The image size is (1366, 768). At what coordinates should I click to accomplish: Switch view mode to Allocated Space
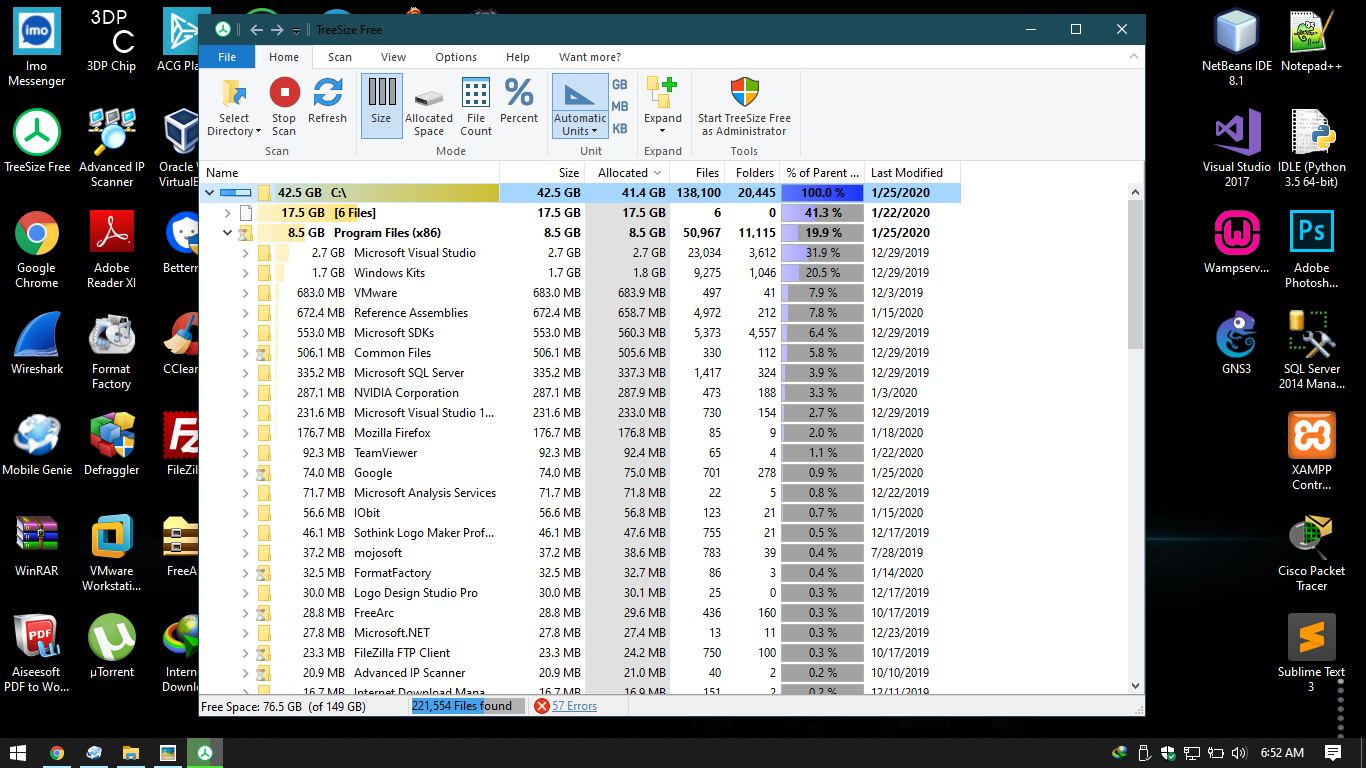click(x=429, y=107)
